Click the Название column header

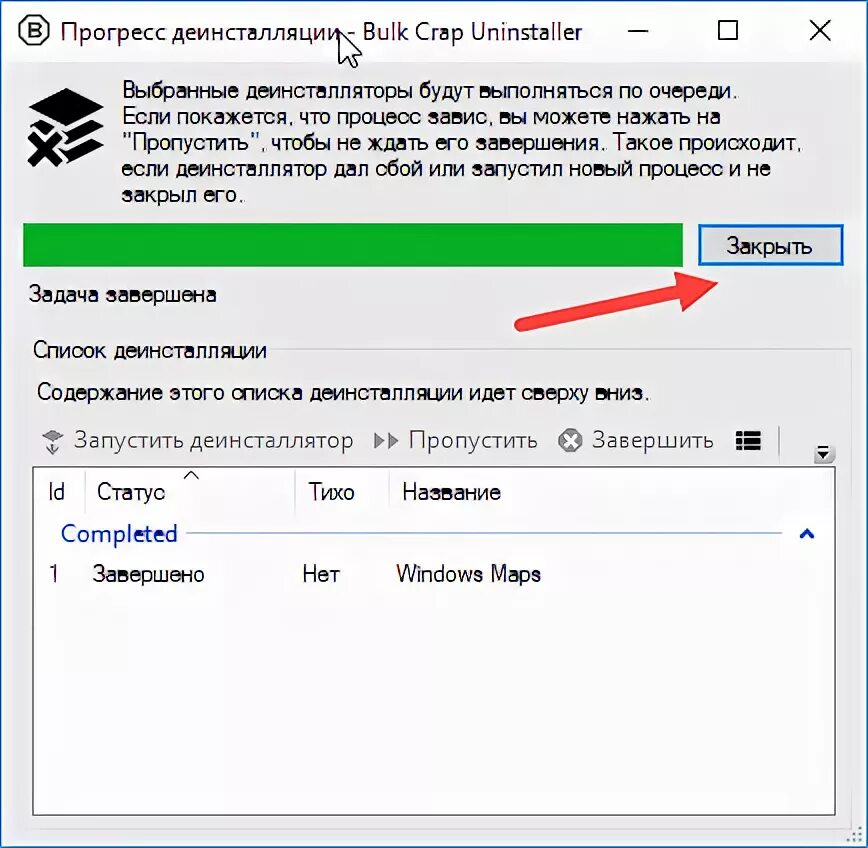click(x=611, y=492)
